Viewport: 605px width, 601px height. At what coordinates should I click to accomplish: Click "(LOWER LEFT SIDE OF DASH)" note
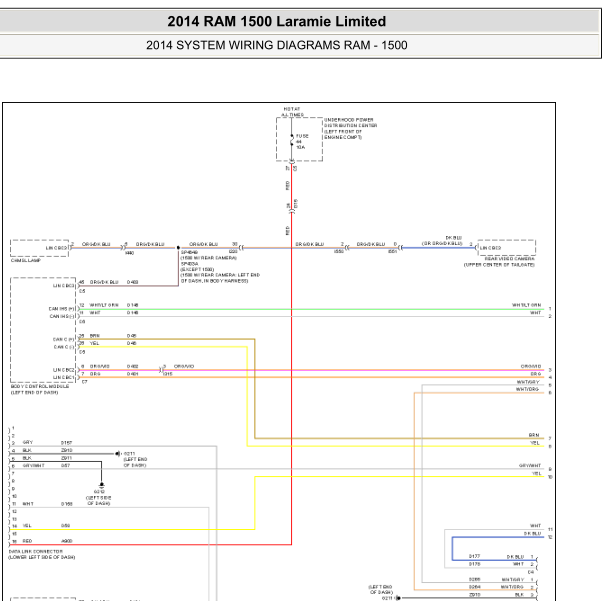pos(42,557)
